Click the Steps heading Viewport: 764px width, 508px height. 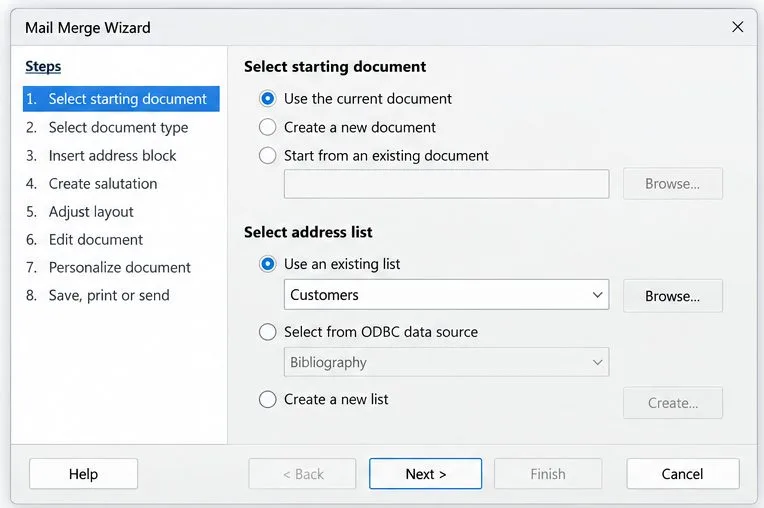coord(43,66)
